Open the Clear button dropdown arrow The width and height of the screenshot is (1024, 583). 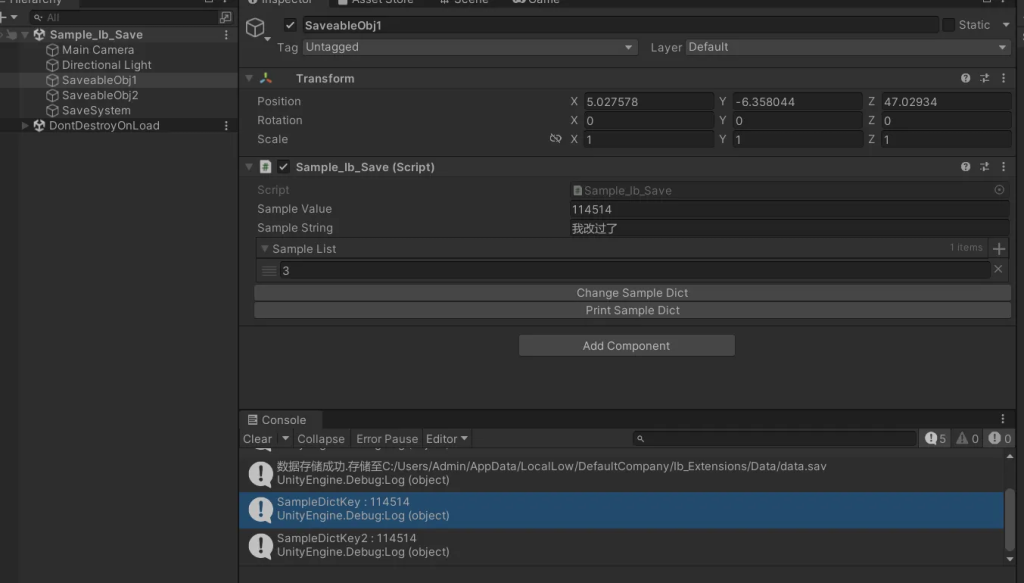[285, 439]
